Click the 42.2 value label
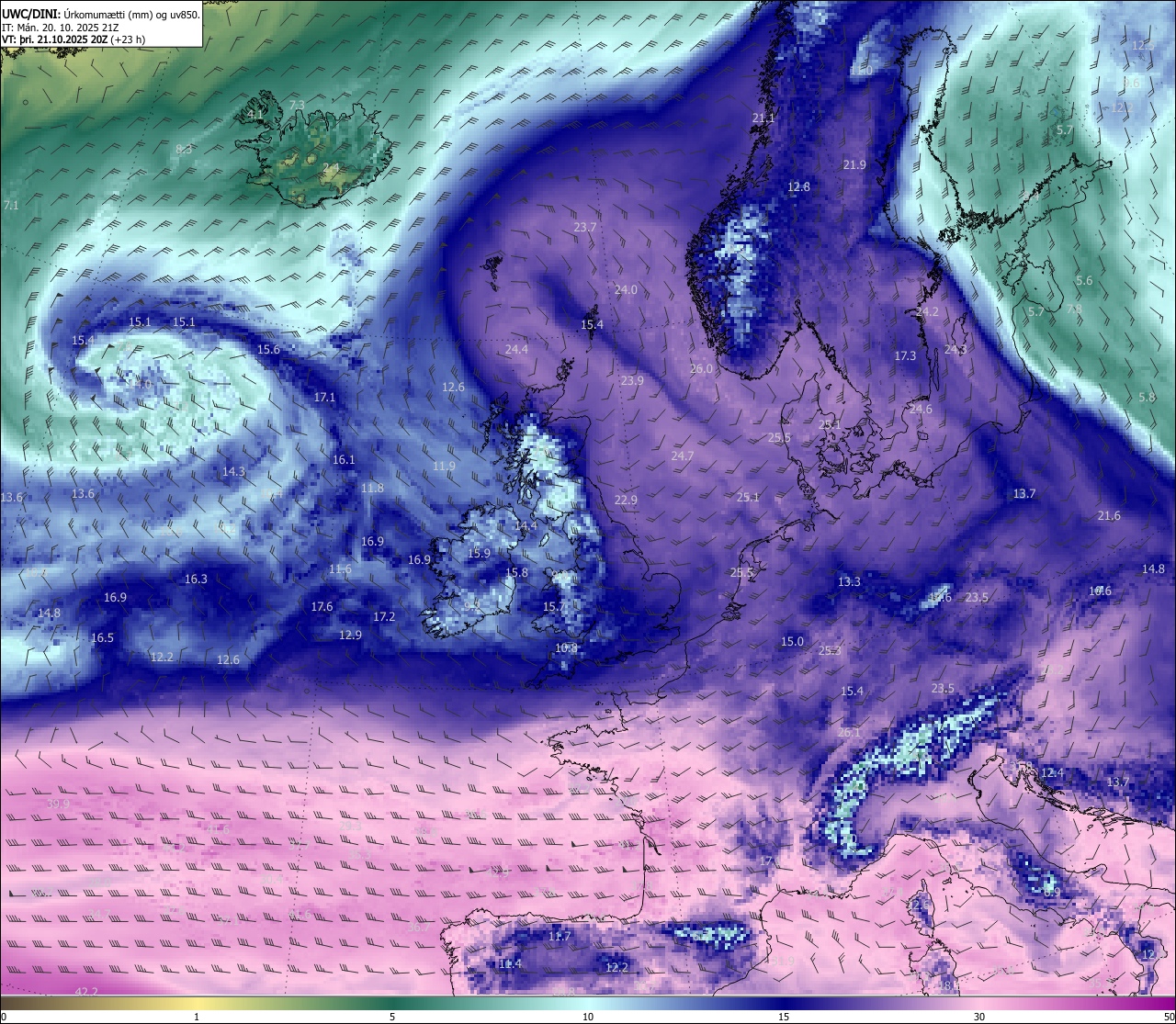Screen dimensions: 1176x1024 pyautogui.click(x=85, y=992)
